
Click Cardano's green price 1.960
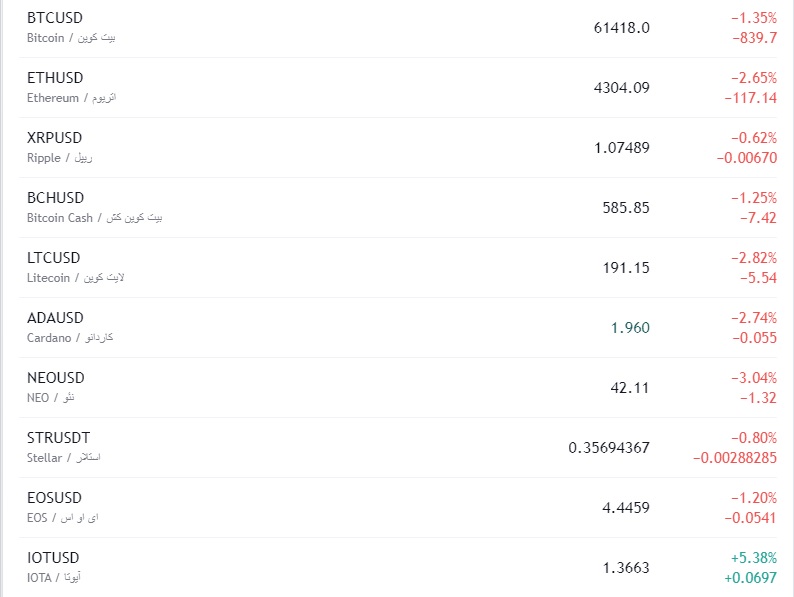pos(630,327)
